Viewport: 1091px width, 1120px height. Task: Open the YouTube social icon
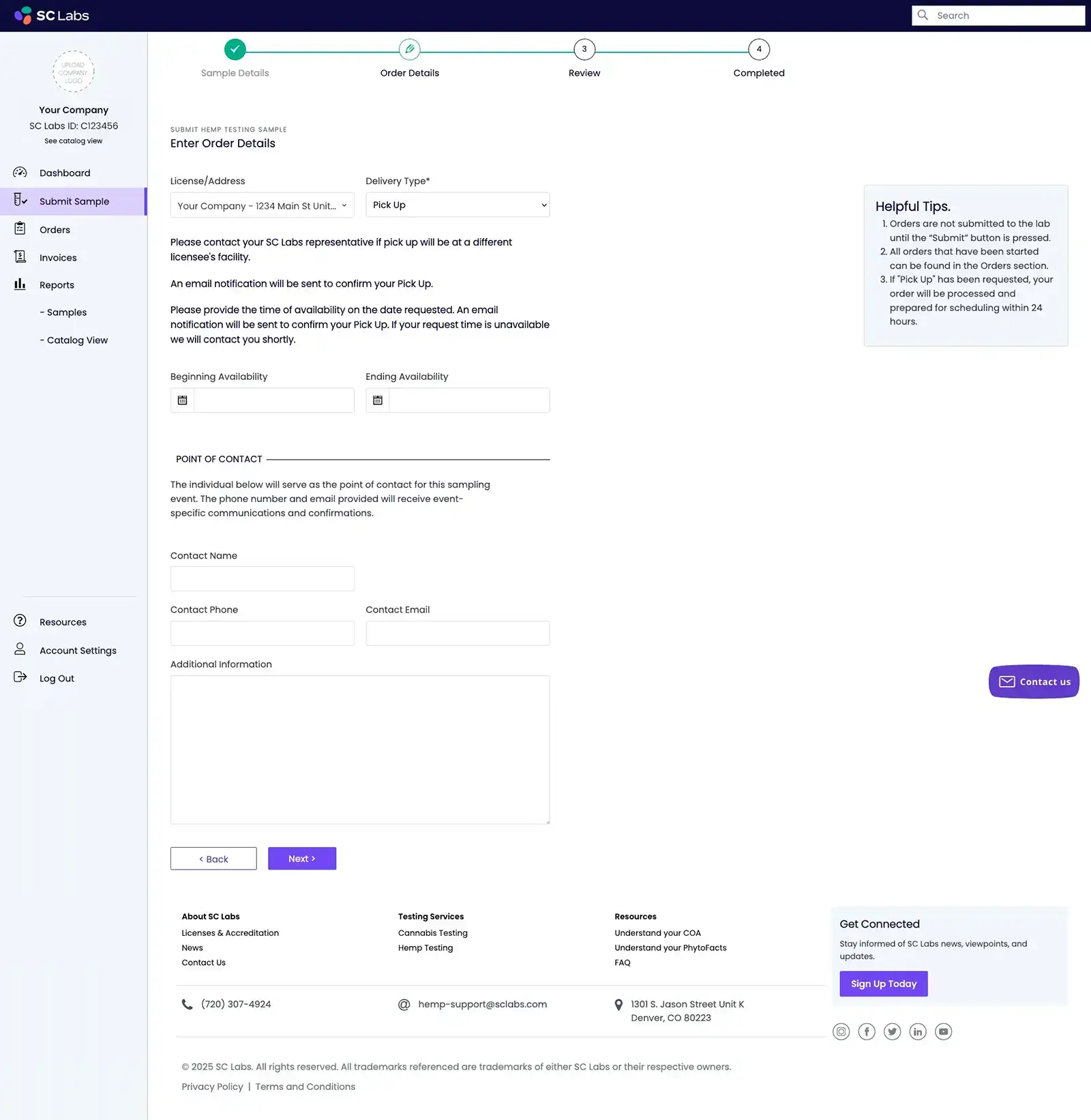point(944,1031)
